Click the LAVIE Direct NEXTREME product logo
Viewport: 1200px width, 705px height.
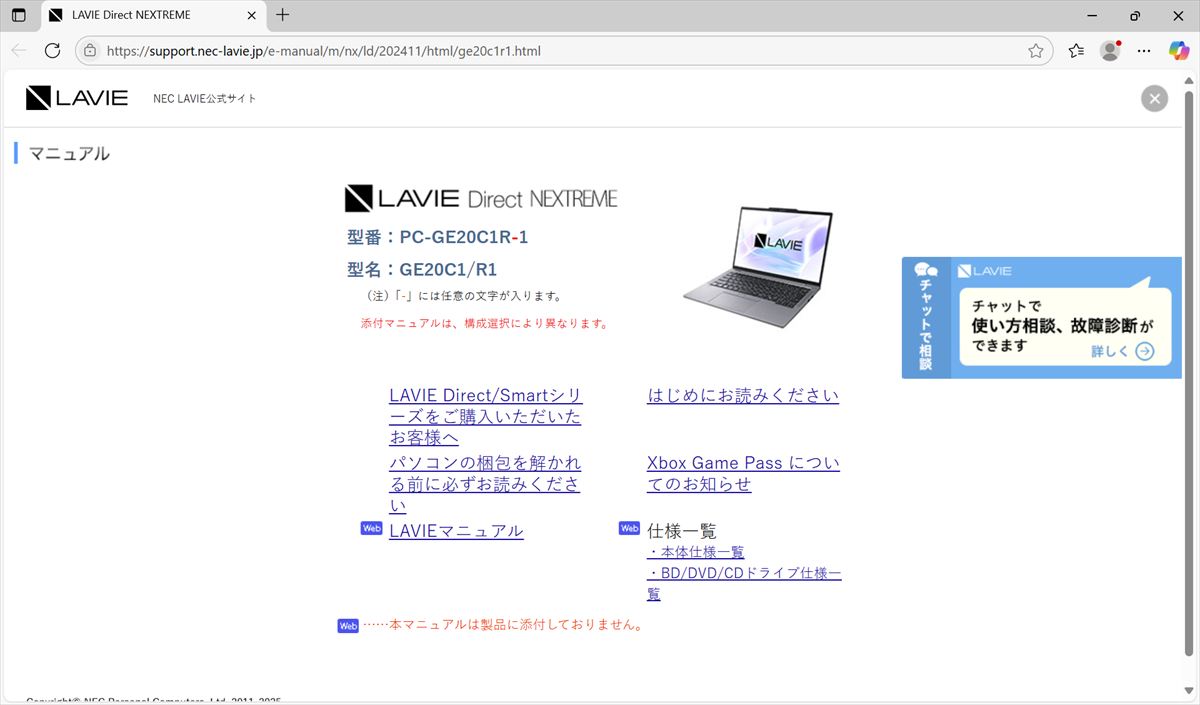[481, 198]
